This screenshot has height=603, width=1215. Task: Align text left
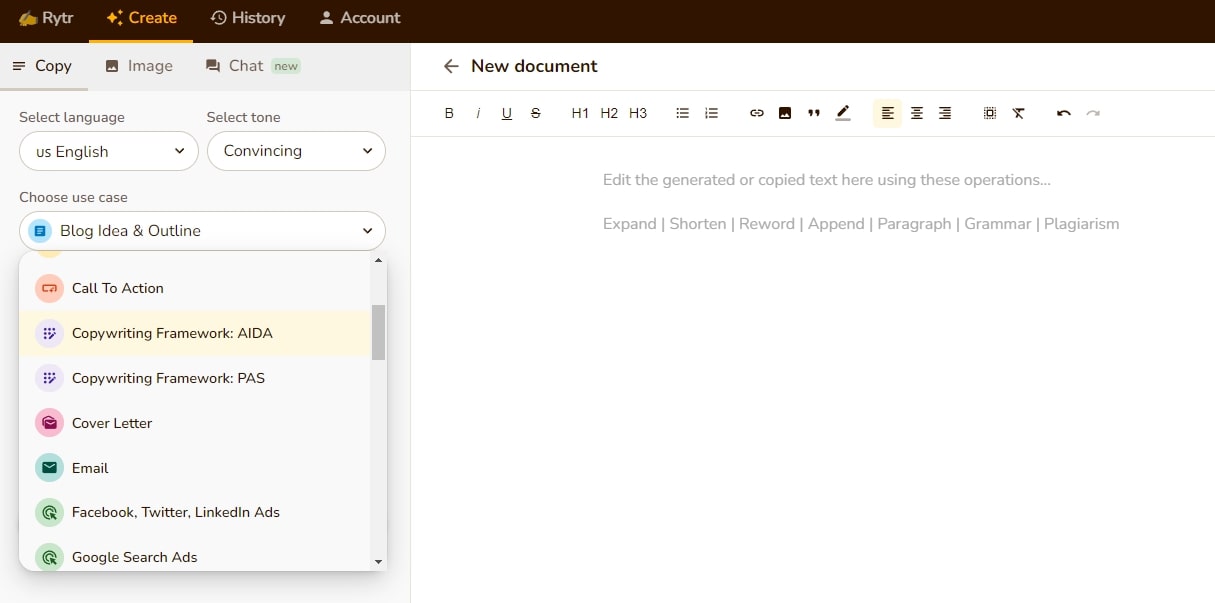[x=888, y=113]
